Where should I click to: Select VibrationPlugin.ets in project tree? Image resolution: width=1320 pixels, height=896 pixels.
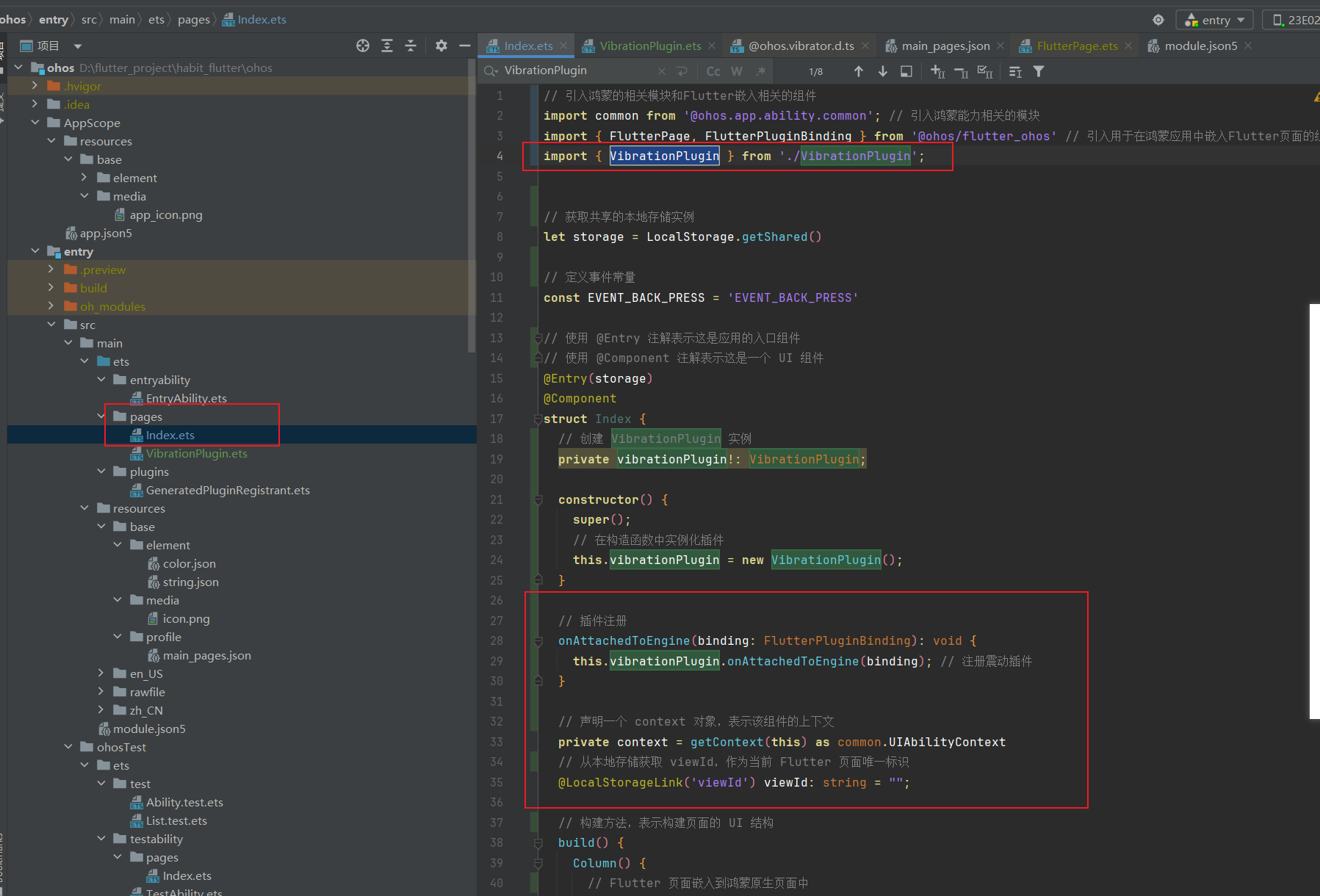[x=196, y=454]
